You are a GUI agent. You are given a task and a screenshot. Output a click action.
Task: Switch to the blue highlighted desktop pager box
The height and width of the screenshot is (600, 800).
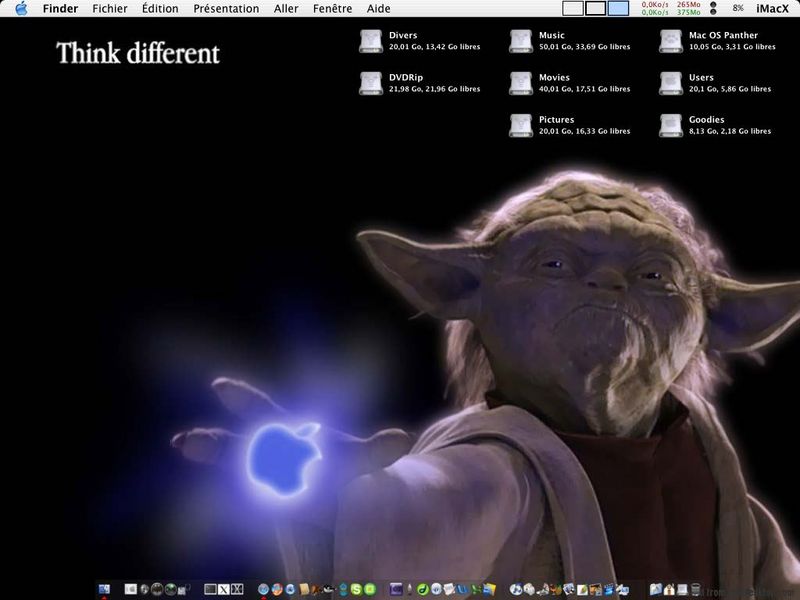(x=618, y=8)
